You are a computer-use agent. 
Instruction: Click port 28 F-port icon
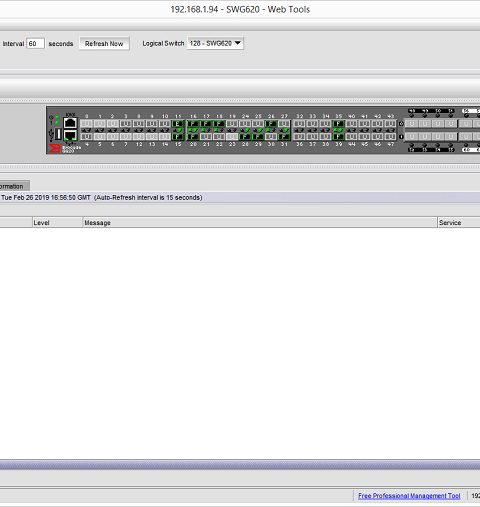pyautogui.click(x=245, y=137)
